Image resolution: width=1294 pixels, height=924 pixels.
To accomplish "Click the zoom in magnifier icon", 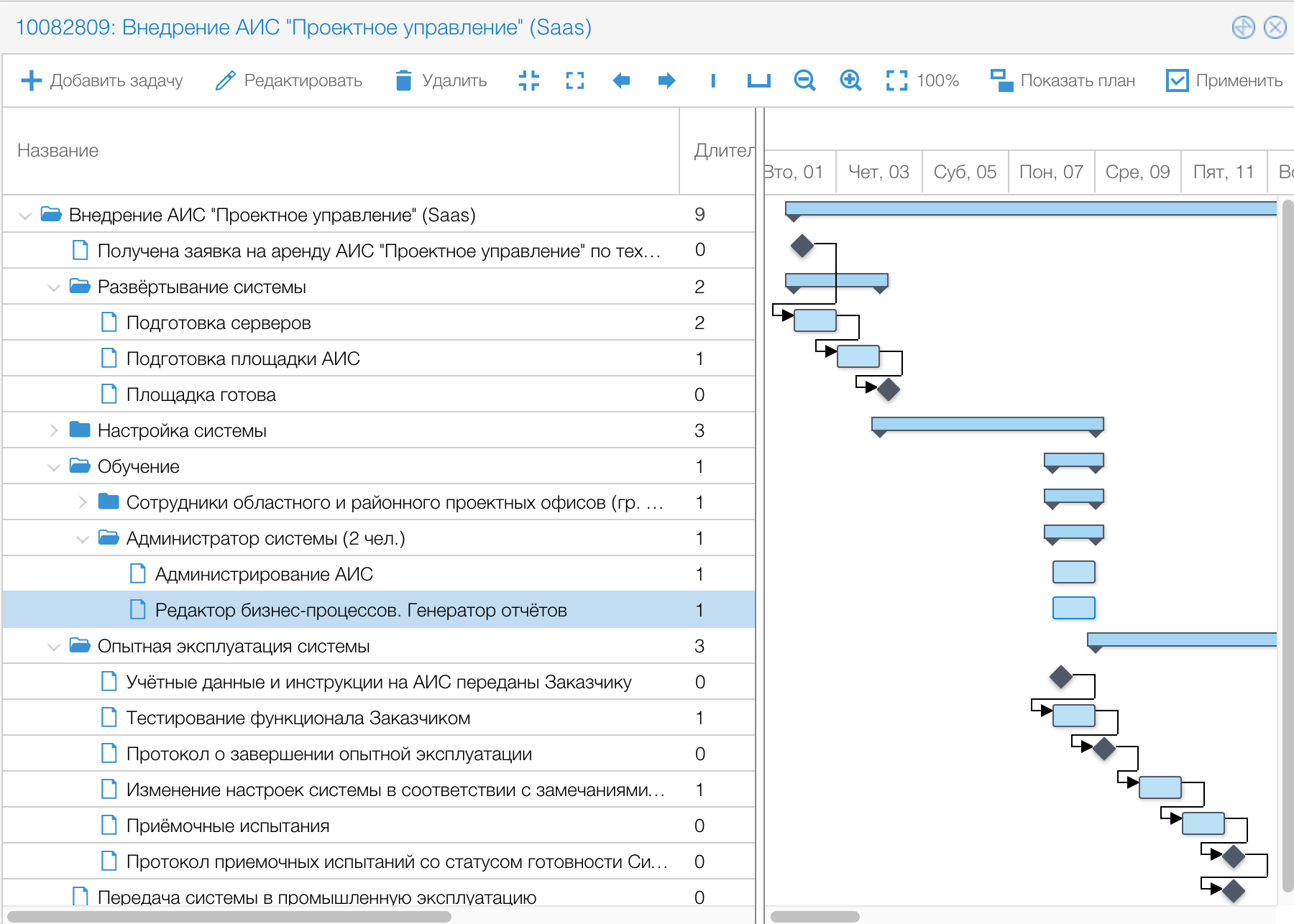I will (x=850, y=80).
